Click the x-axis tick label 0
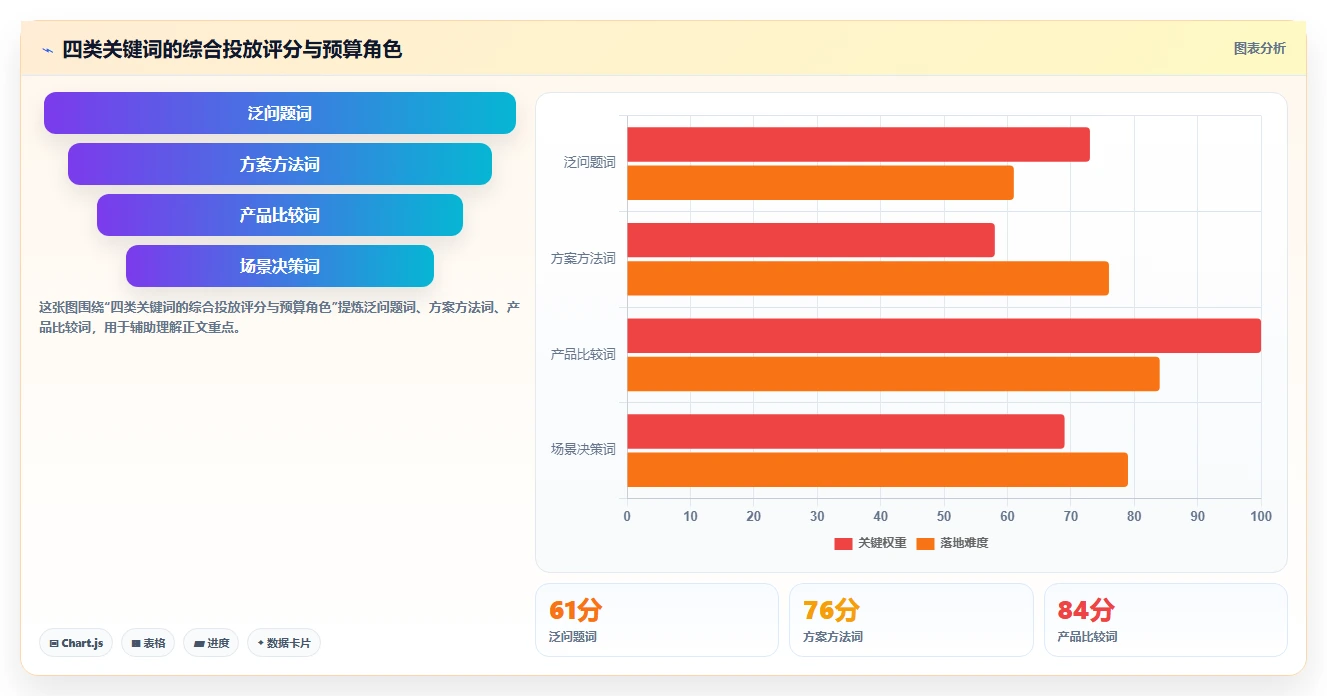 [627, 517]
